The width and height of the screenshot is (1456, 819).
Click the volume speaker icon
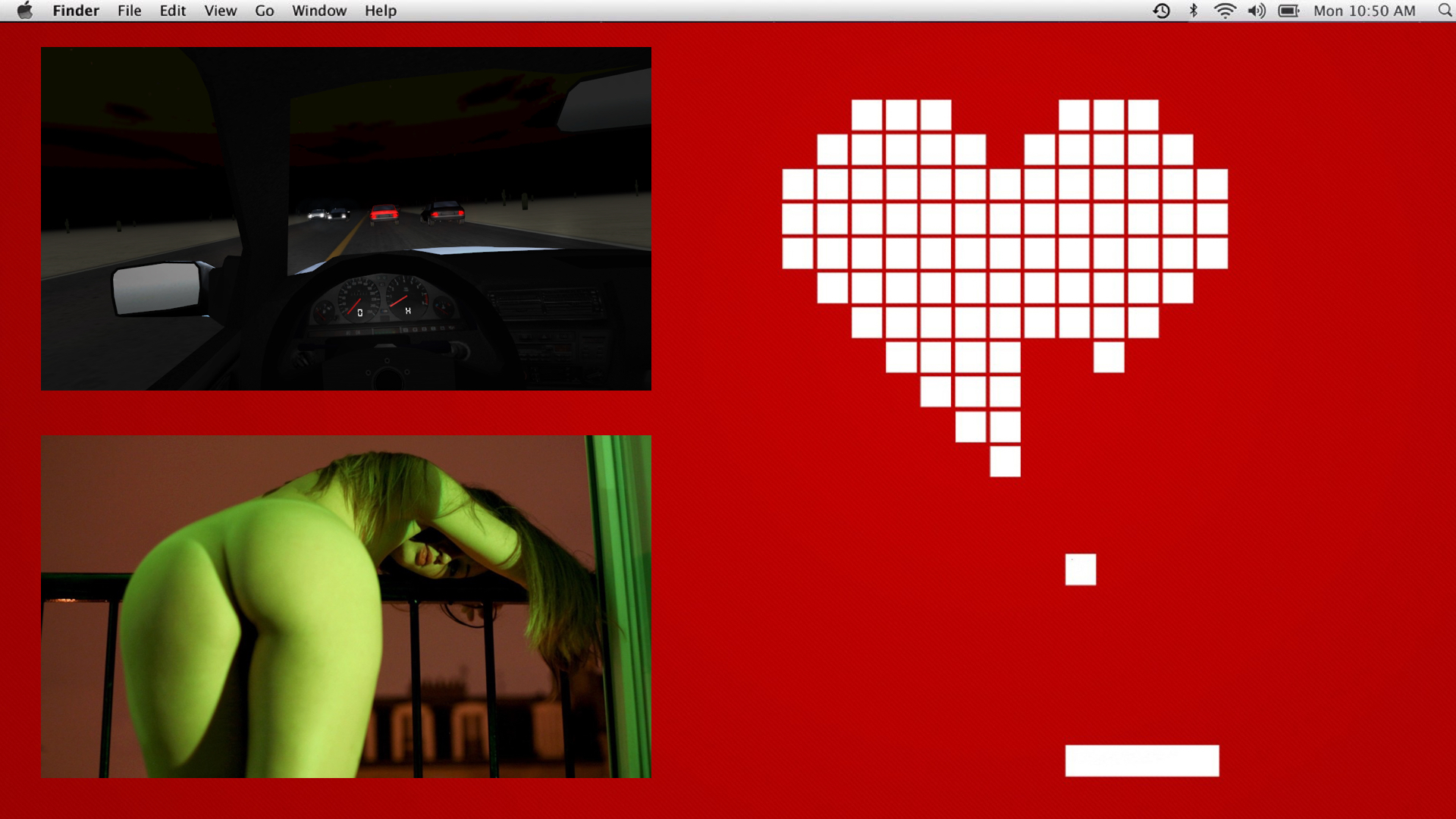click(1257, 11)
